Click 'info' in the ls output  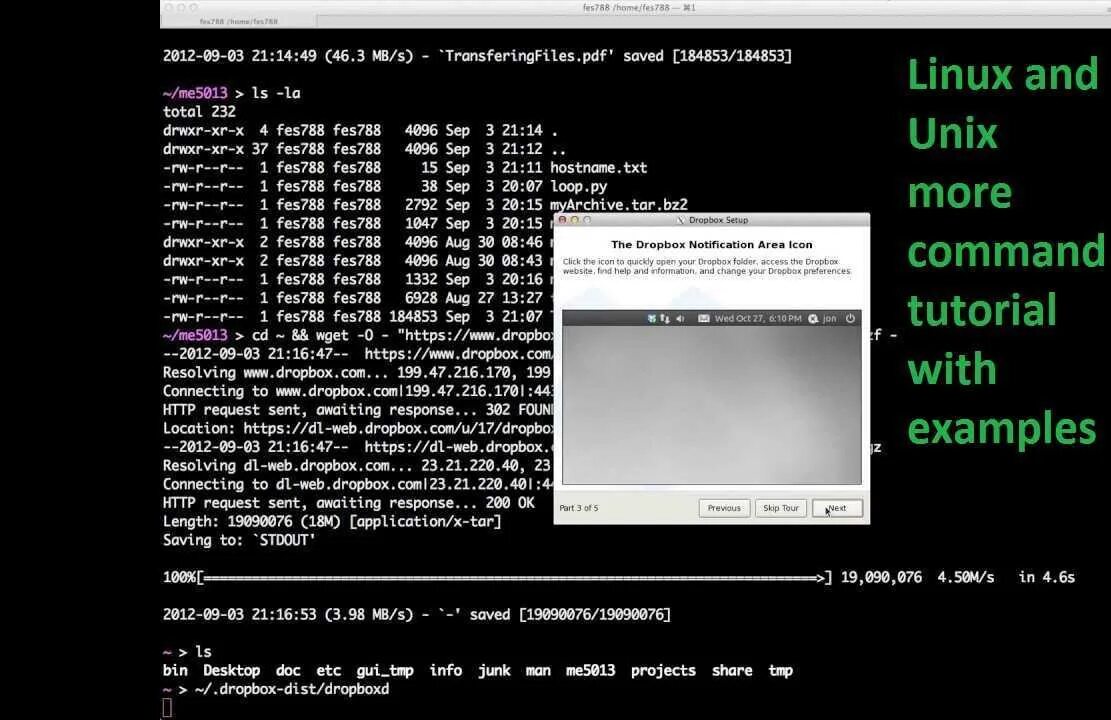pos(446,670)
